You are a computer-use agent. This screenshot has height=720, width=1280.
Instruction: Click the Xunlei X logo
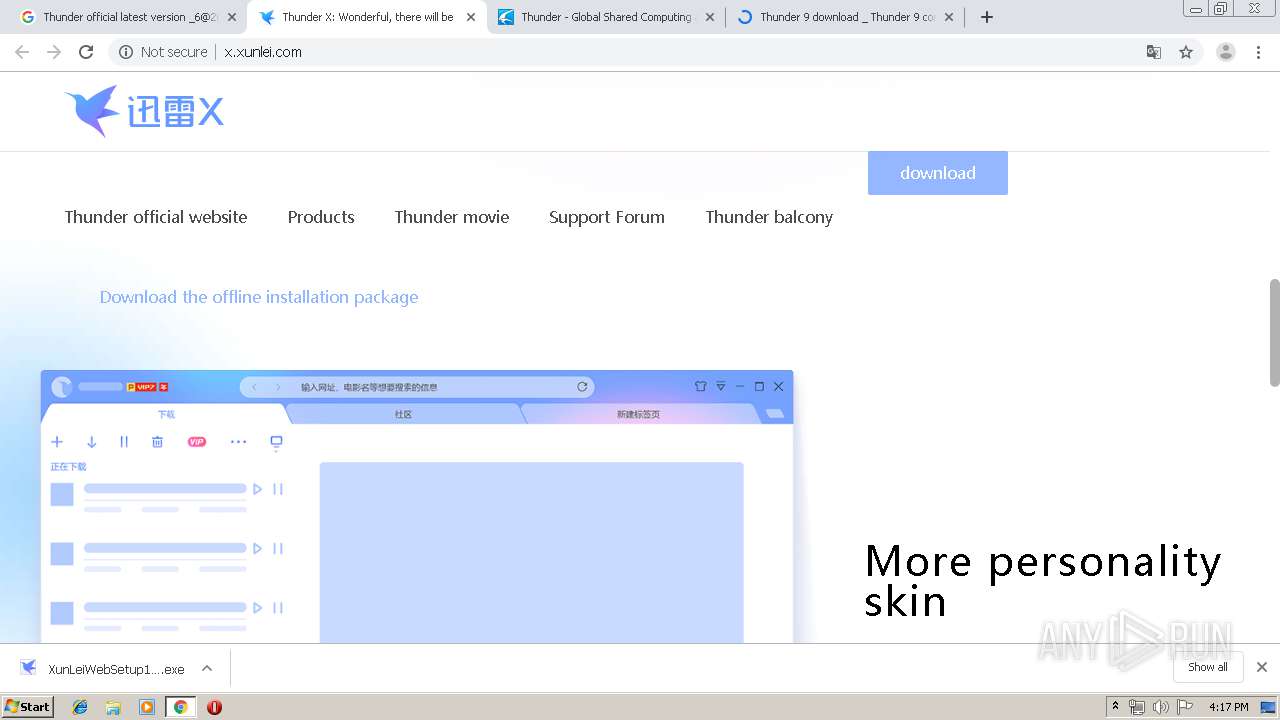click(x=144, y=111)
